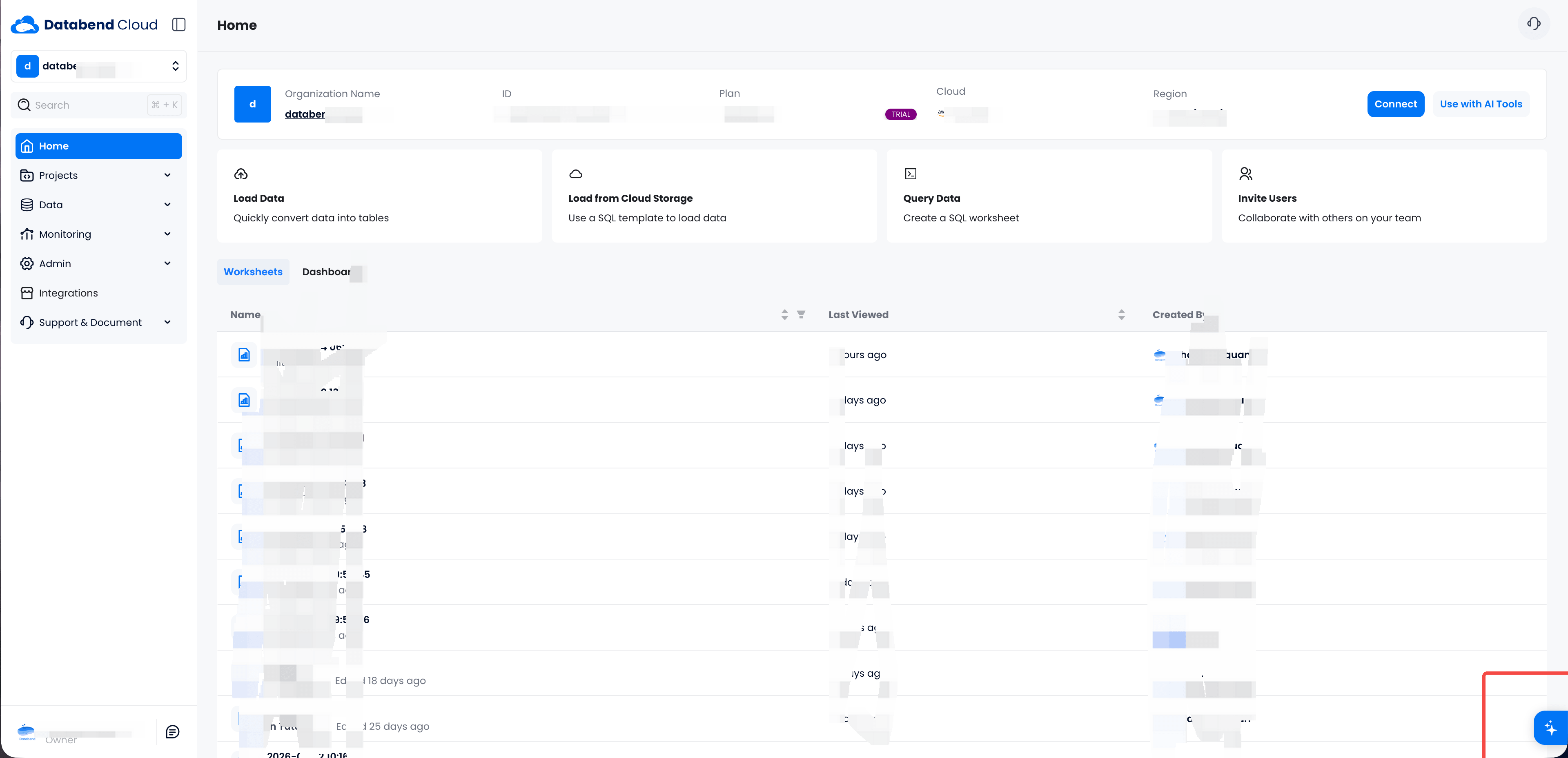Open the chat message icon in the sidebar footer

click(x=173, y=732)
